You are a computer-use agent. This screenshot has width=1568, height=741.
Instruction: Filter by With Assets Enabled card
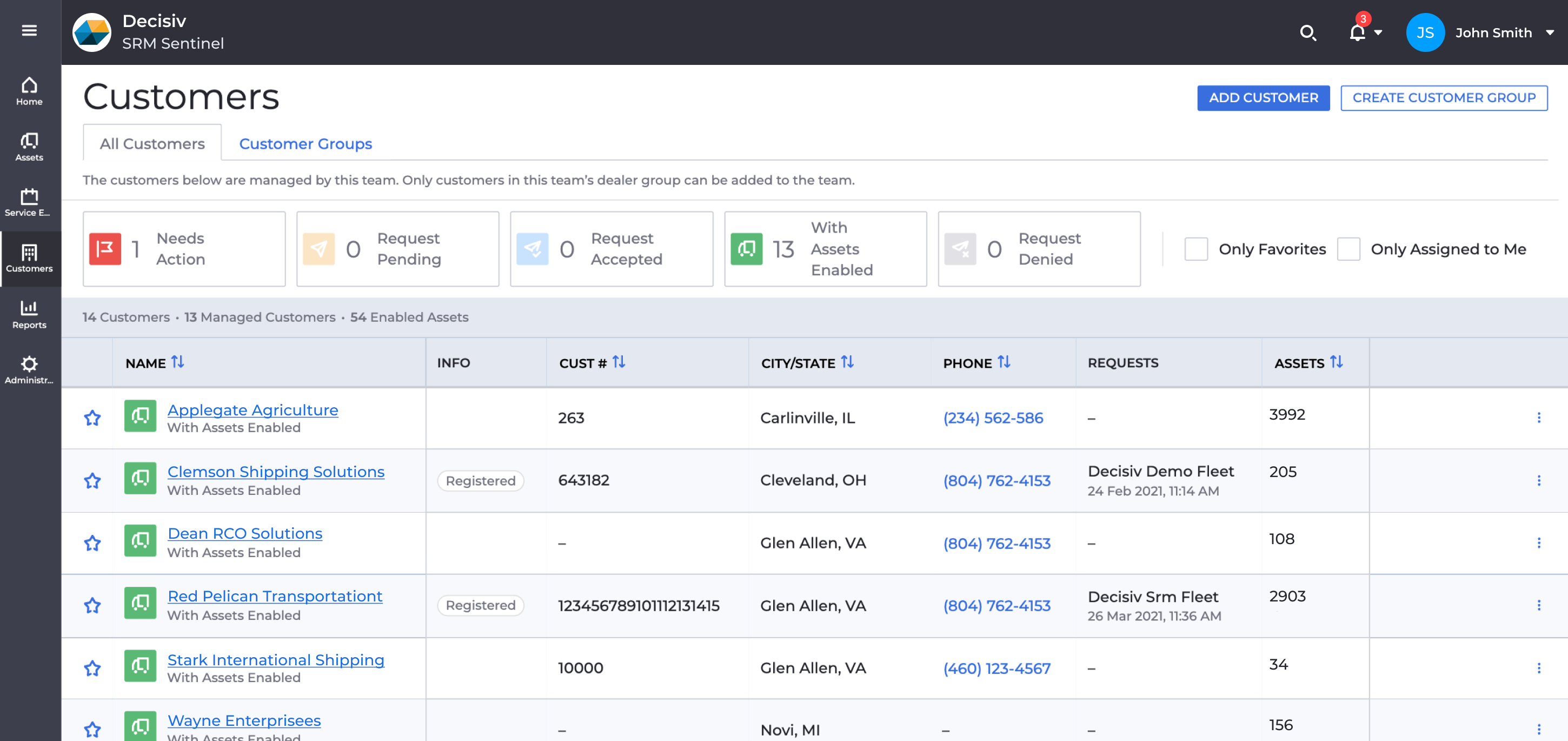point(826,249)
